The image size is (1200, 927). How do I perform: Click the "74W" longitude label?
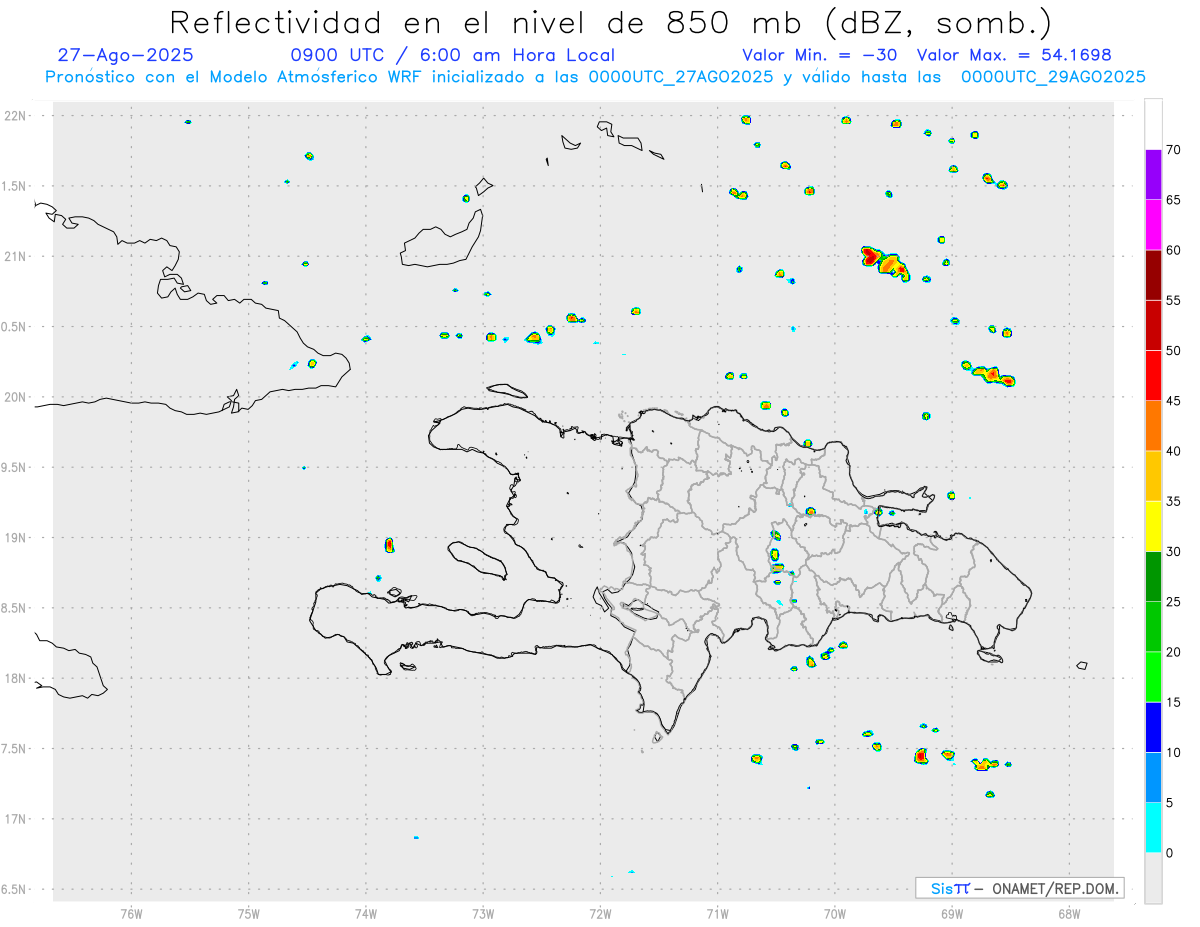pyautogui.click(x=366, y=913)
